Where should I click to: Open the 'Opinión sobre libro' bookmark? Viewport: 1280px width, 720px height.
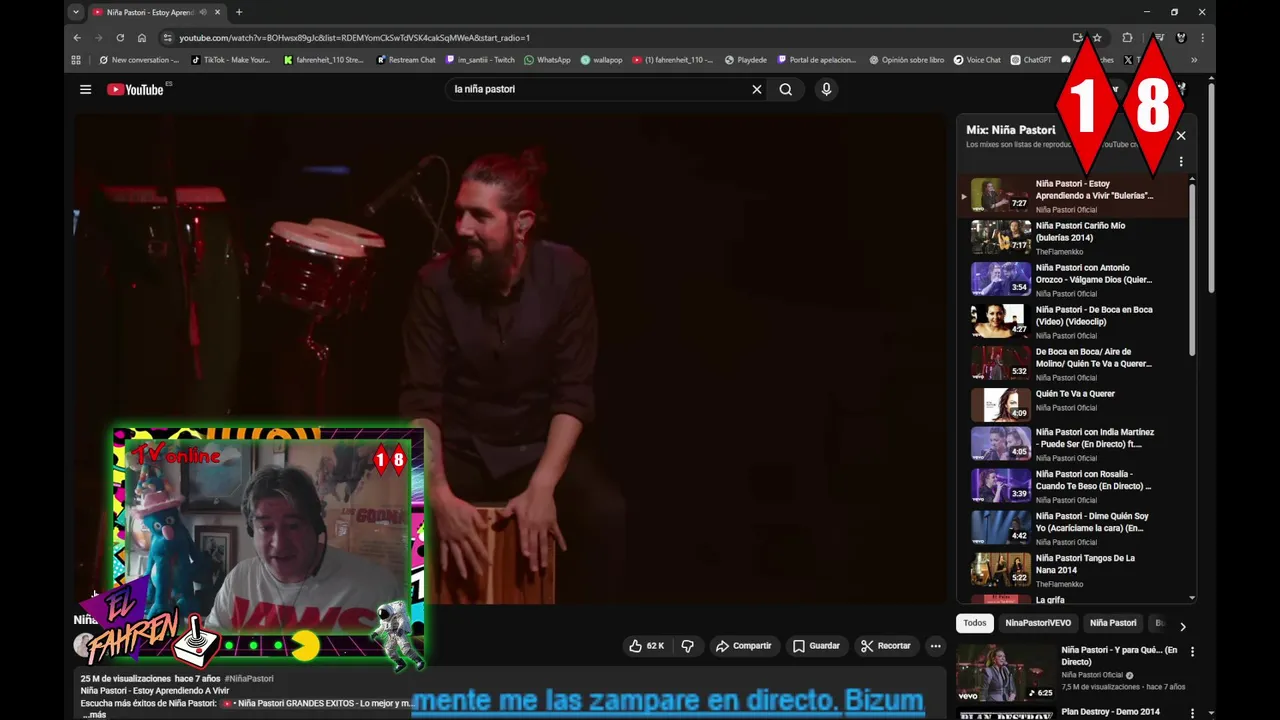pos(906,60)
